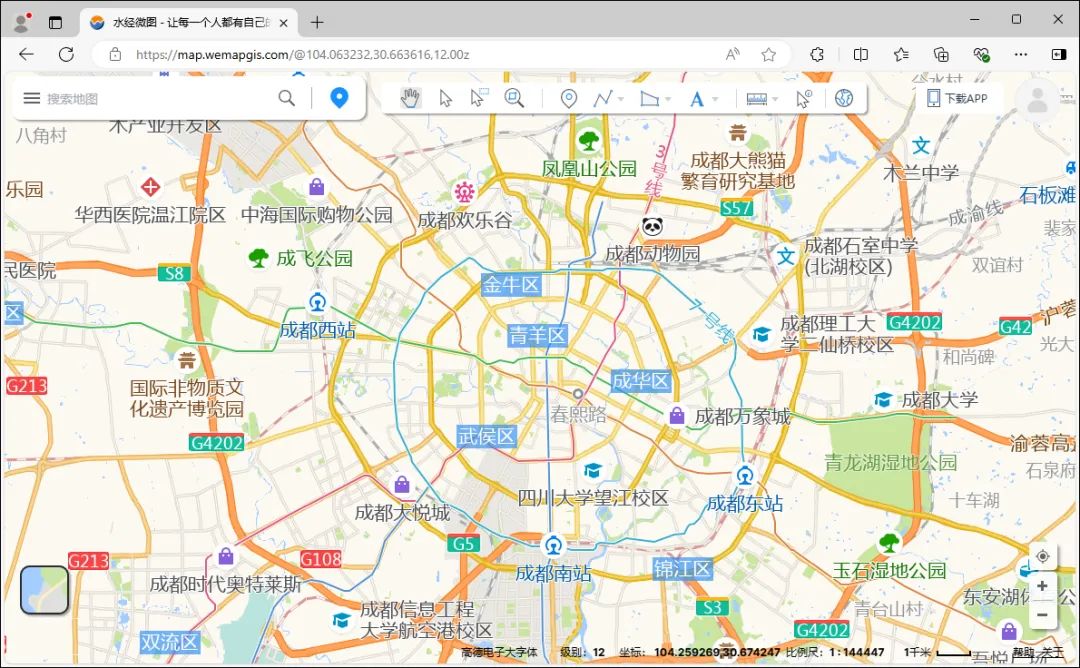
Task: Click the 成都西站 station marker
Action: (x=318, y=302)
